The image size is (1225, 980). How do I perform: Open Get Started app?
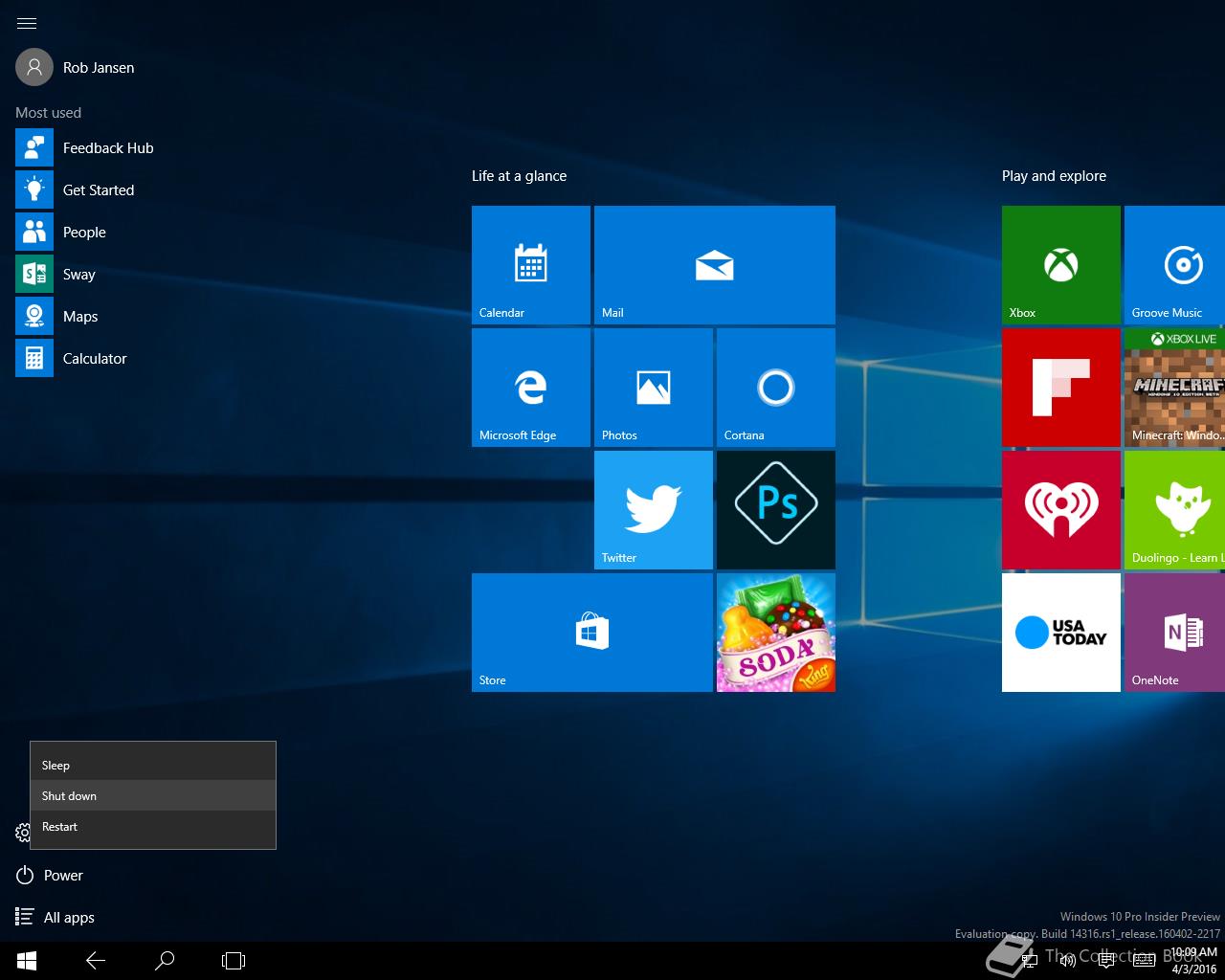pyautogui.click(x=75, y=190)
